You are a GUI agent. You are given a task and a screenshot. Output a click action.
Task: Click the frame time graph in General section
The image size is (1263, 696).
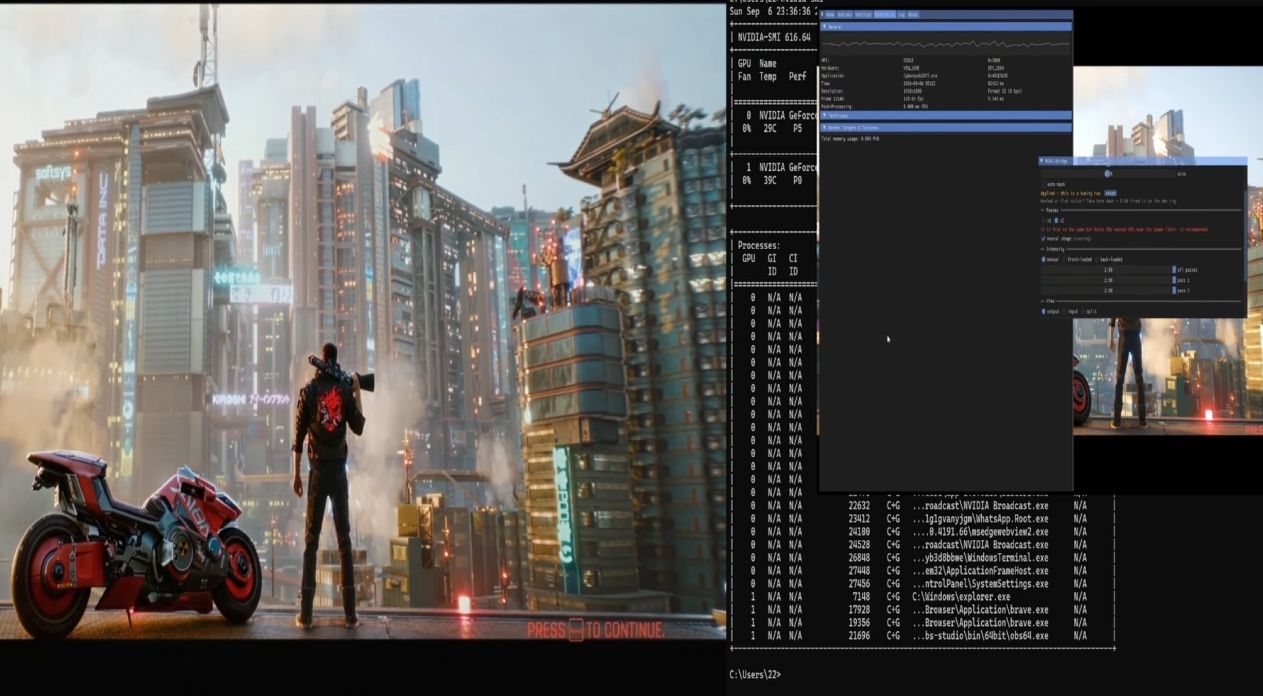pos(945,44)
